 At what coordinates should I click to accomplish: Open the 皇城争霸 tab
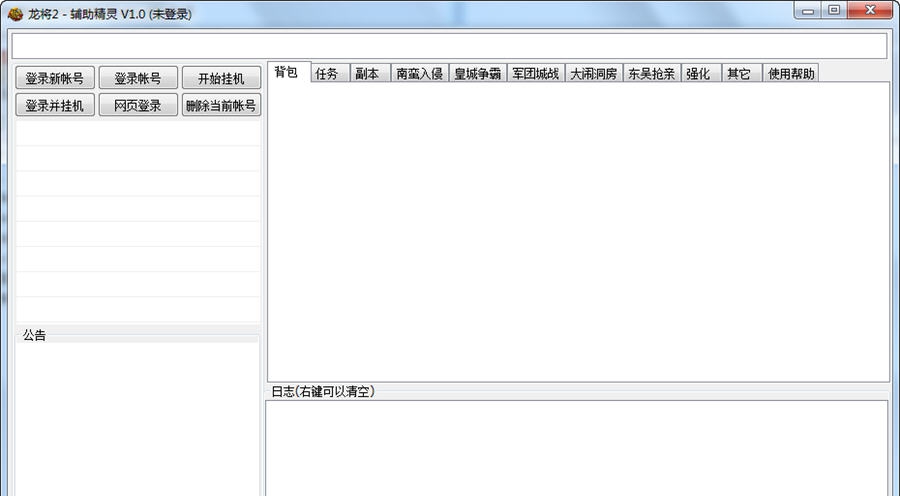click(x=478, y=73)
